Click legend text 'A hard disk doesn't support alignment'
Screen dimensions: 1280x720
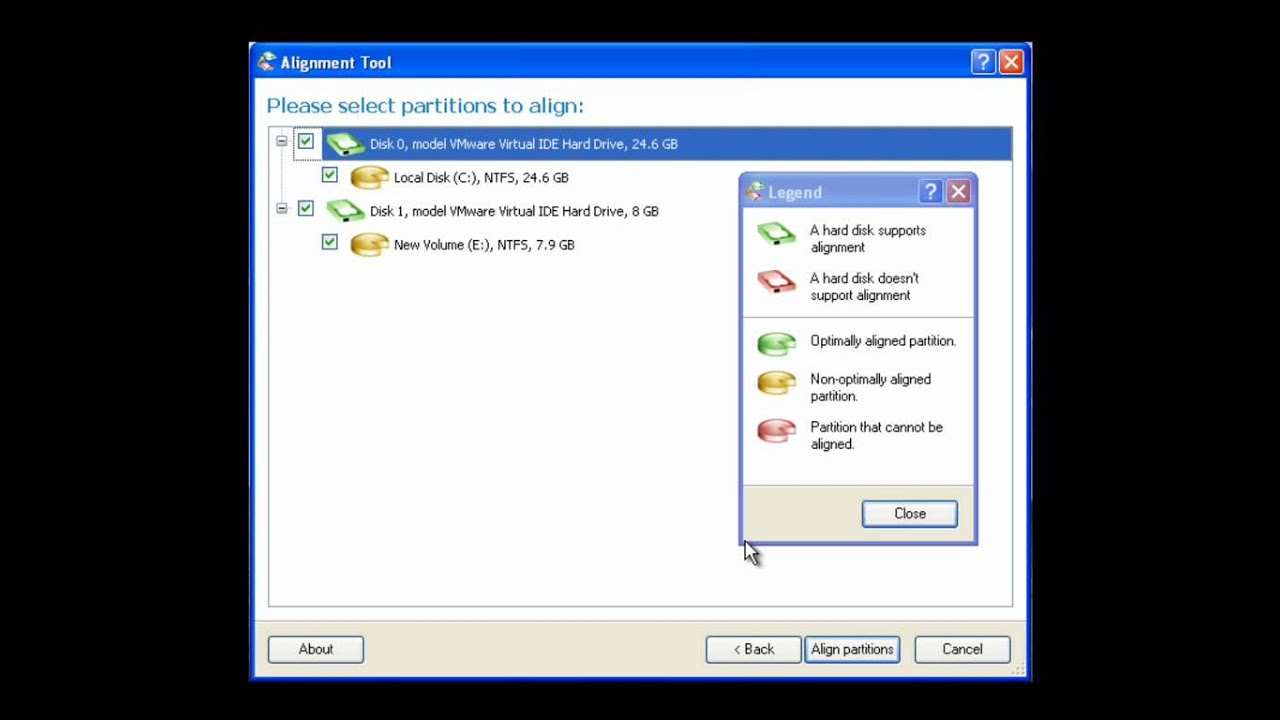[864, 287]
